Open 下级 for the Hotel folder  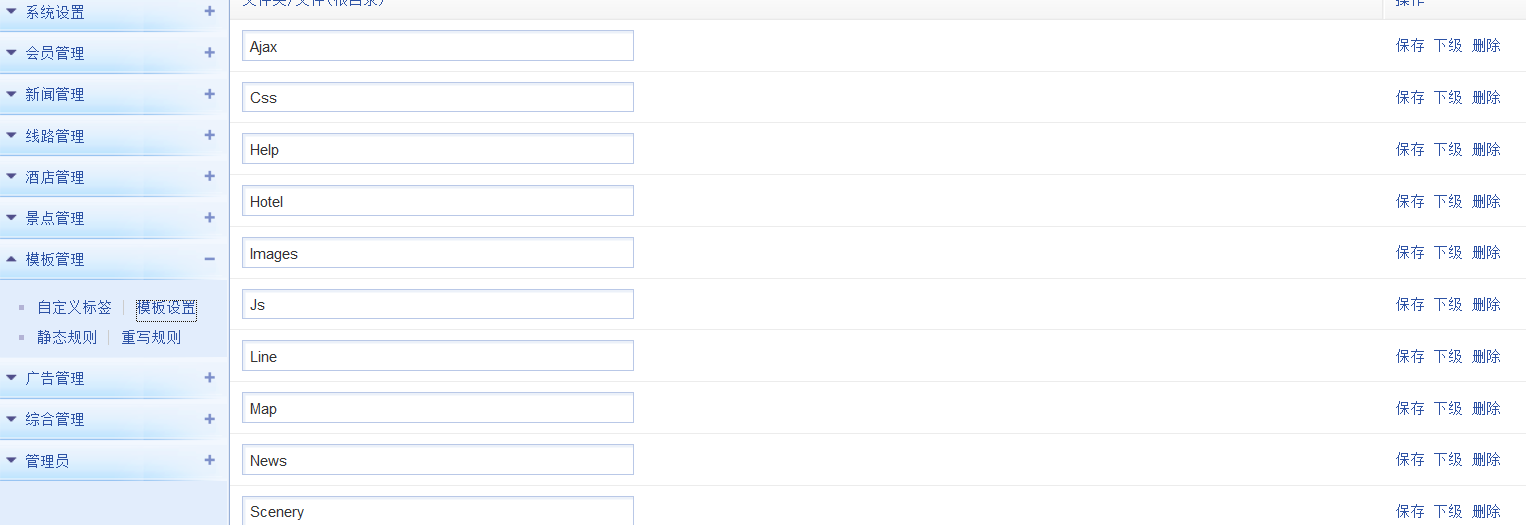1448,201
